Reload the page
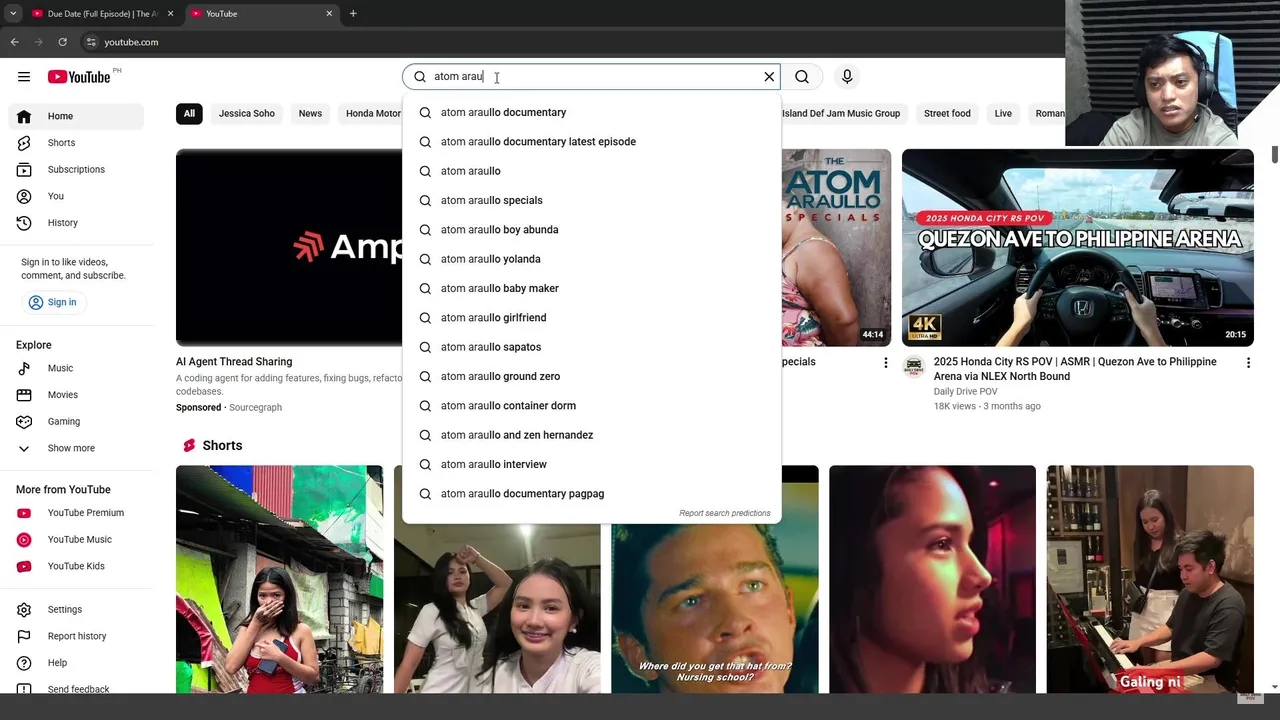The image size is (1280, 720). click(62, 42)
